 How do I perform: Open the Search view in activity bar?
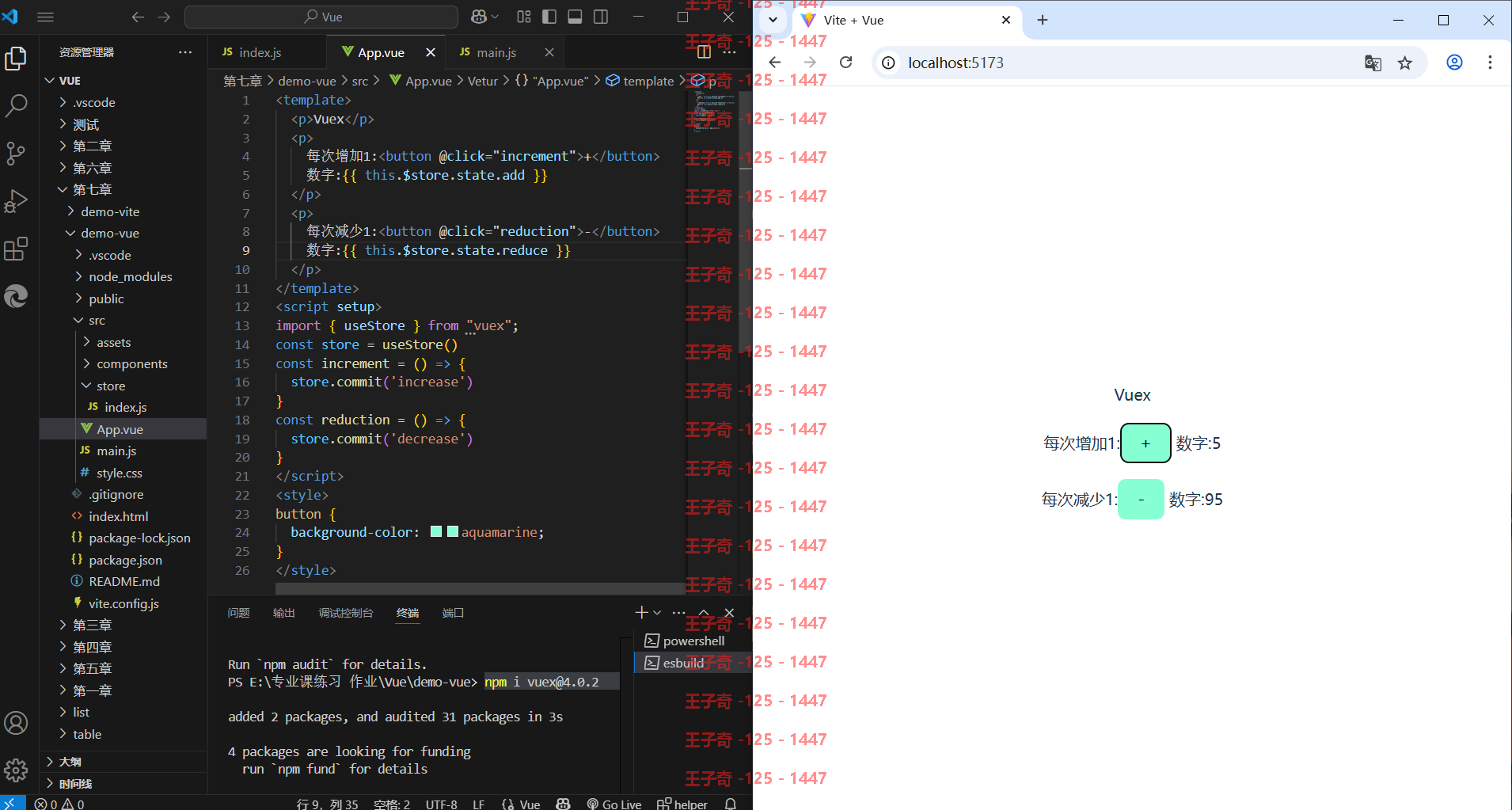[16, 105]
